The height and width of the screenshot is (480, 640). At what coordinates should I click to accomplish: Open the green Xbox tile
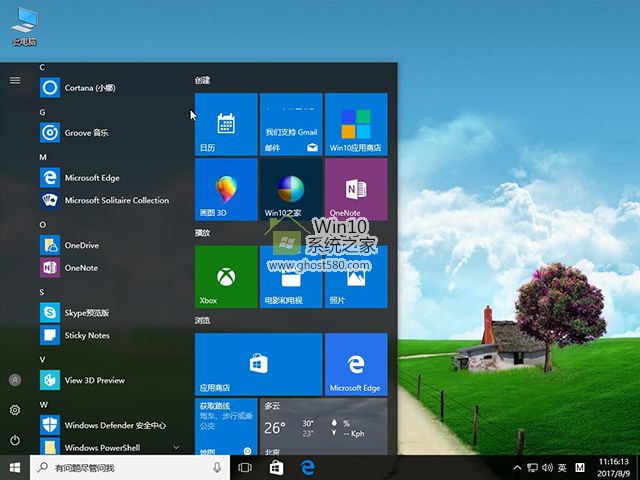226,277
